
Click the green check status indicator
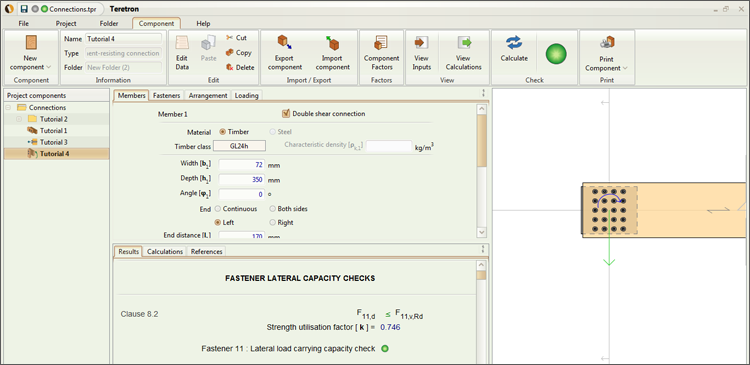point(556,54)
